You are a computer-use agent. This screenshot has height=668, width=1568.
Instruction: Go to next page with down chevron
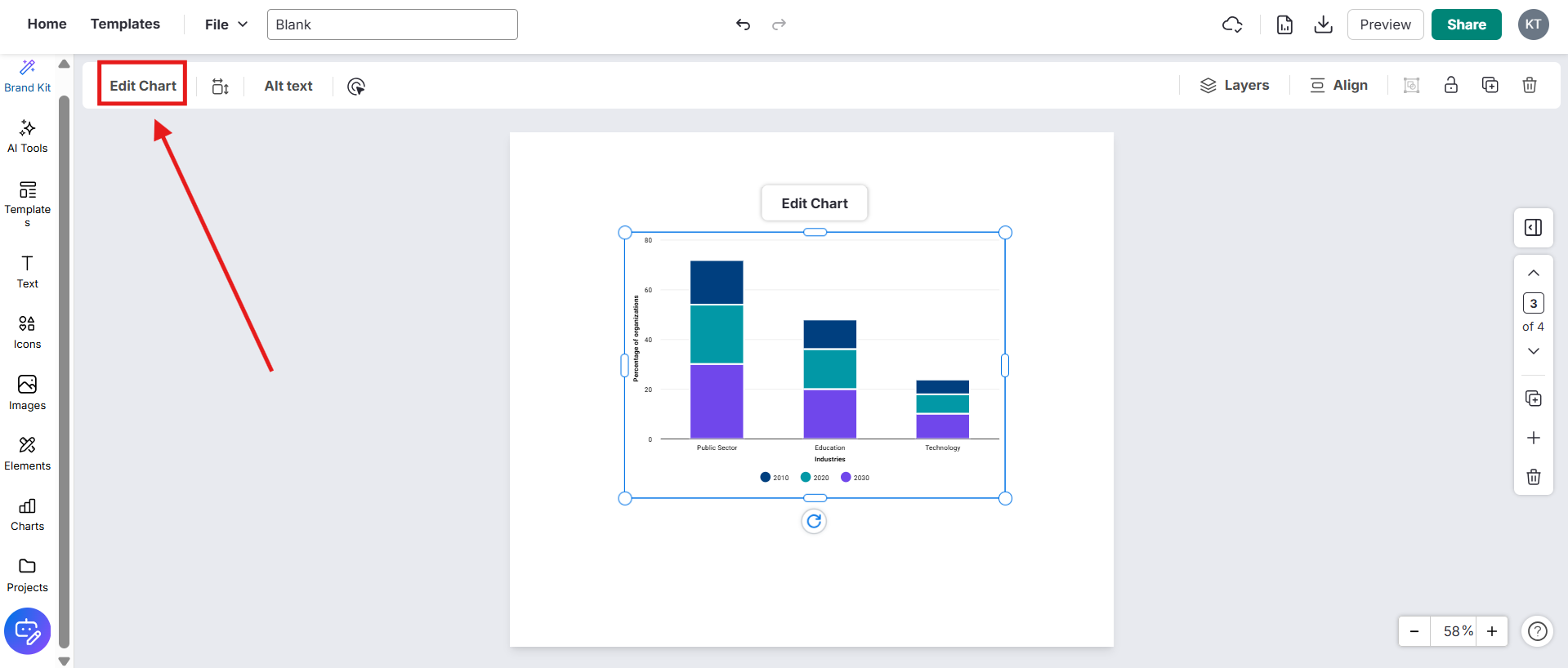tap(1533, 351)
